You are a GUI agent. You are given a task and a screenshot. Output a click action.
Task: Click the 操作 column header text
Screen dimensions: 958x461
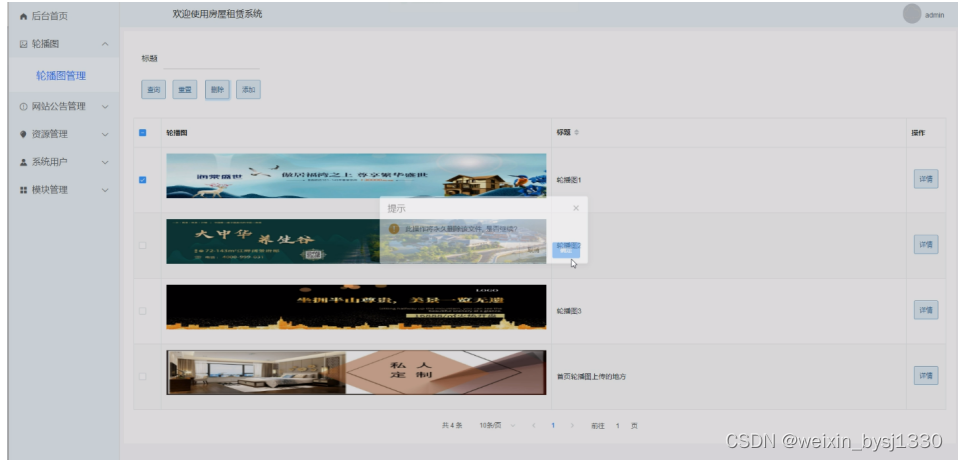(x=918, y=132)
